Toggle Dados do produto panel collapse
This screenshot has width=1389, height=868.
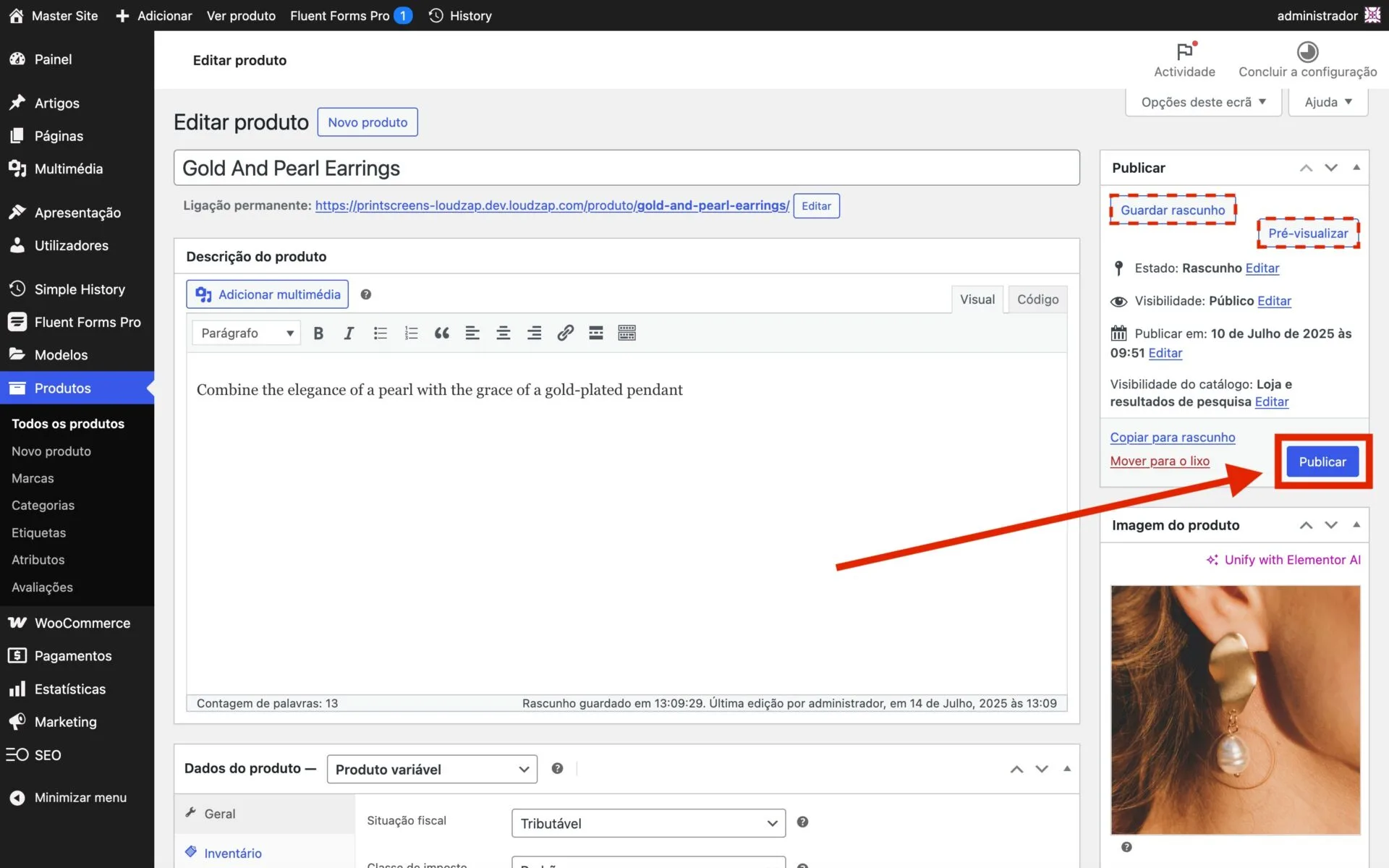(x=1067, y=769)
